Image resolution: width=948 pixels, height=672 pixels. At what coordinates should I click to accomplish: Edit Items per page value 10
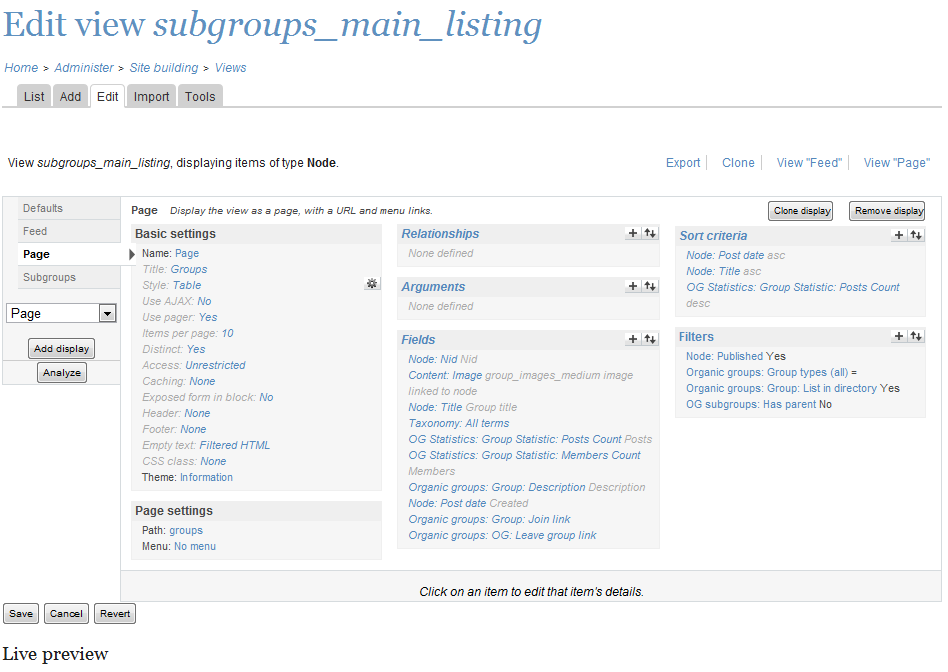227,333
